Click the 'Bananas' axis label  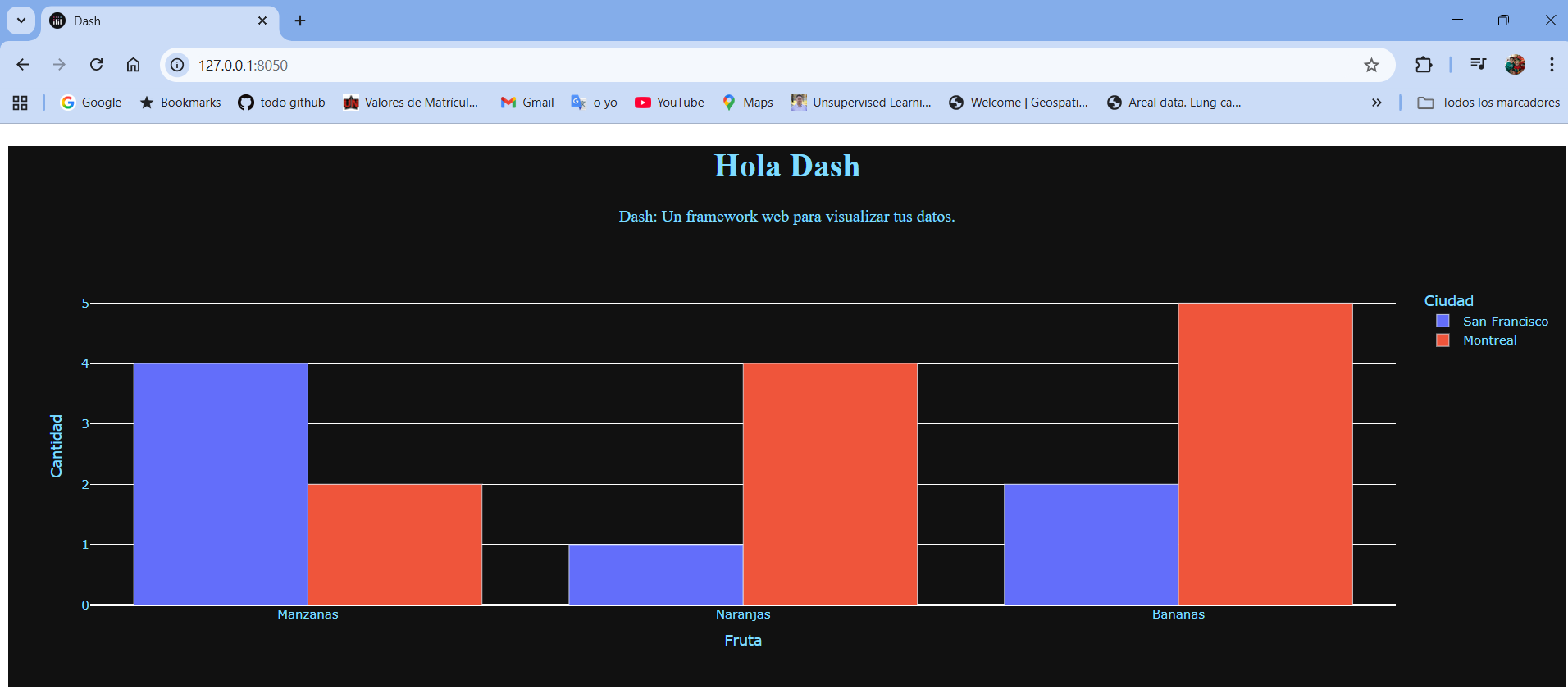point(1178,614)
